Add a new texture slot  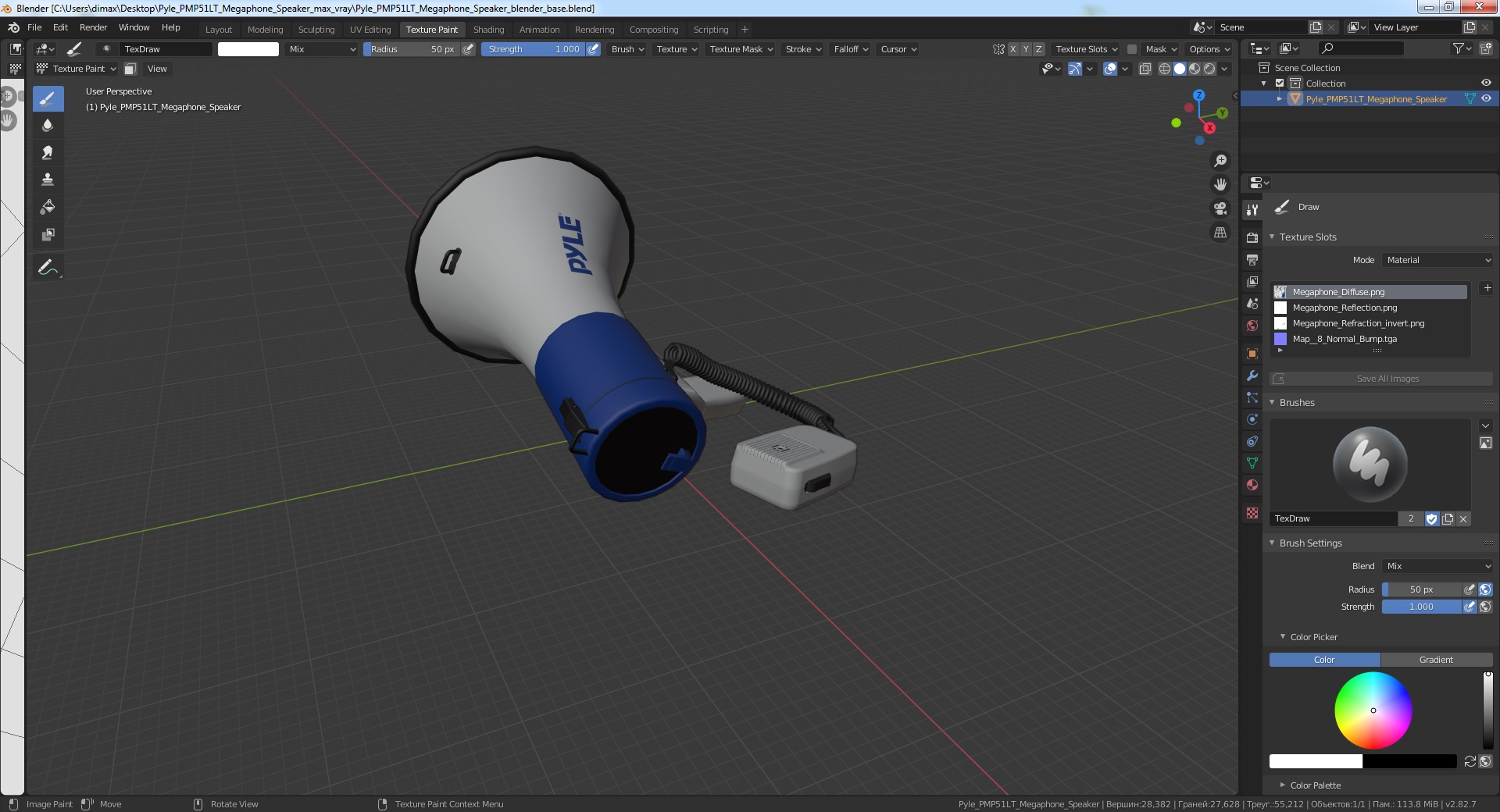[x=1487, y=288]
